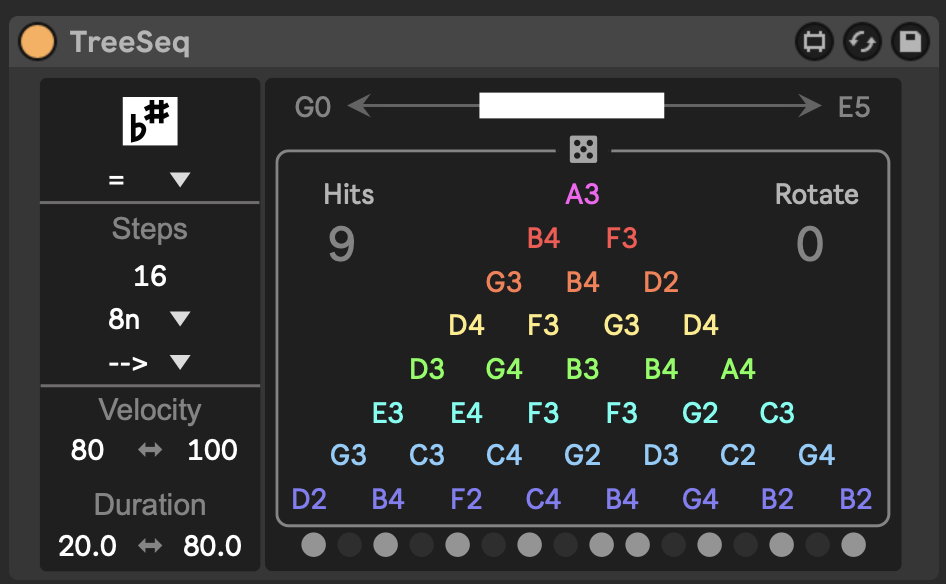Click the velocity range double-arrow icon

click(149, 451)
